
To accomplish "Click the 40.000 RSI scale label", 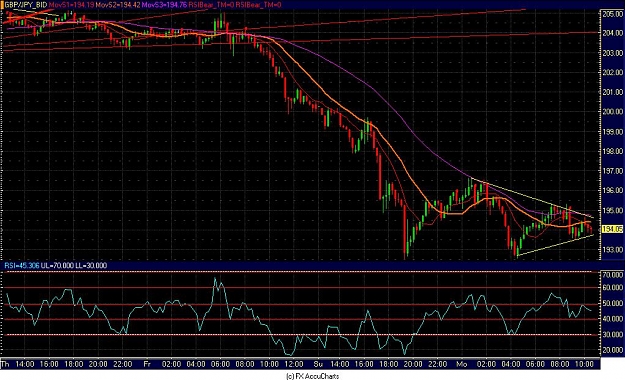I will (x=612, y=319).
